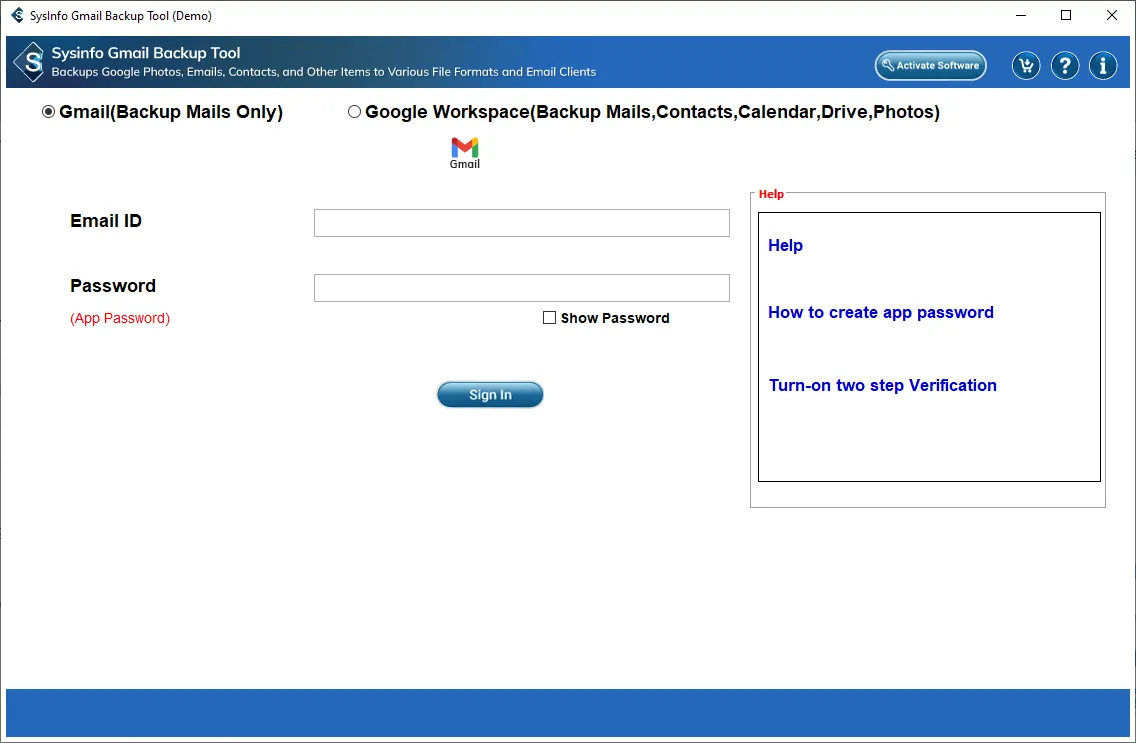The width and height of the screenshot is (1136, 743).
Task: Minimize the SysInfo Gmail Backup window
Action: pyautogui.click(x=1021, y=15)
